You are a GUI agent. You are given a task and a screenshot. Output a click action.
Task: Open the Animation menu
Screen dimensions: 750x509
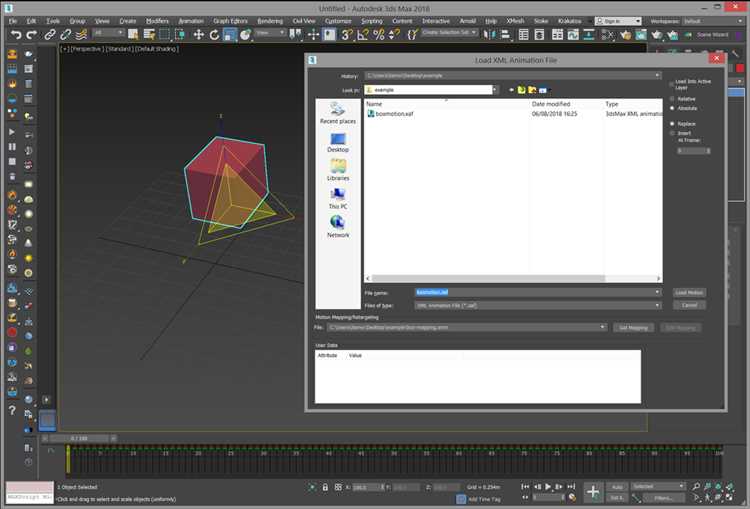point(191,21)
